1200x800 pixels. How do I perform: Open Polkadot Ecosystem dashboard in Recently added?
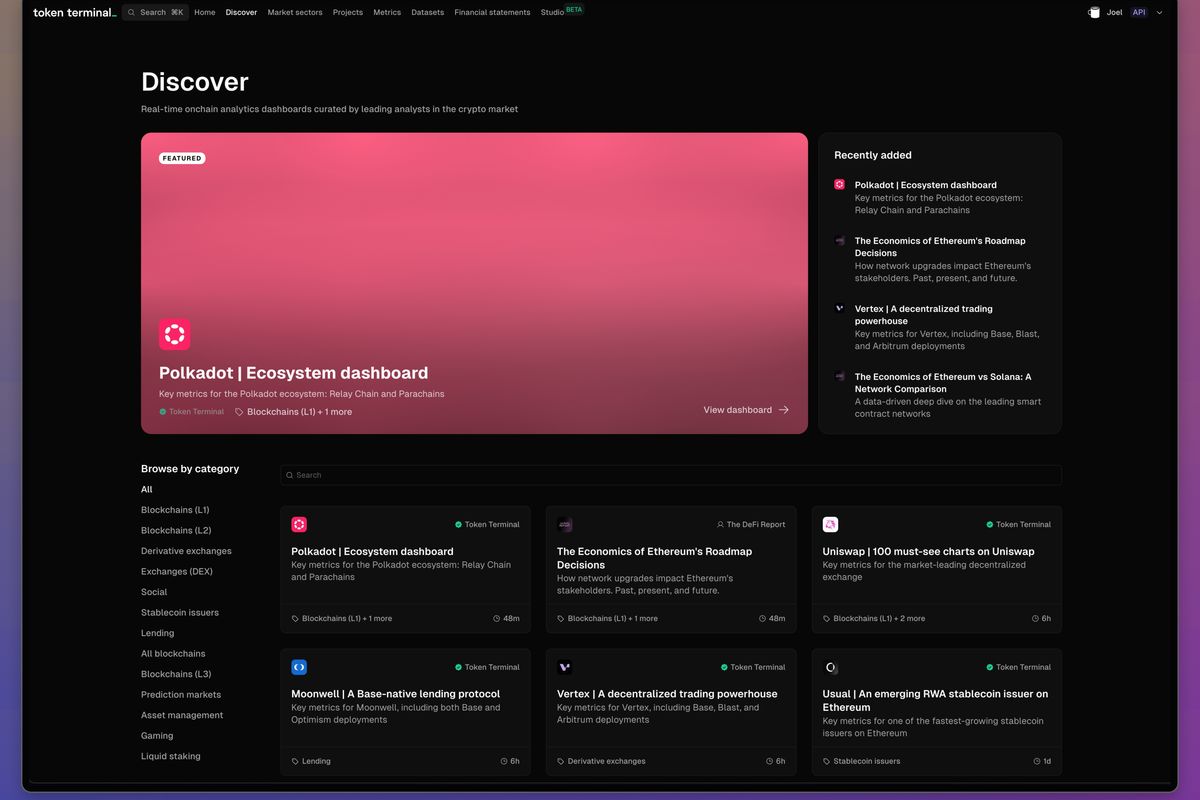[x=925, y=185]
